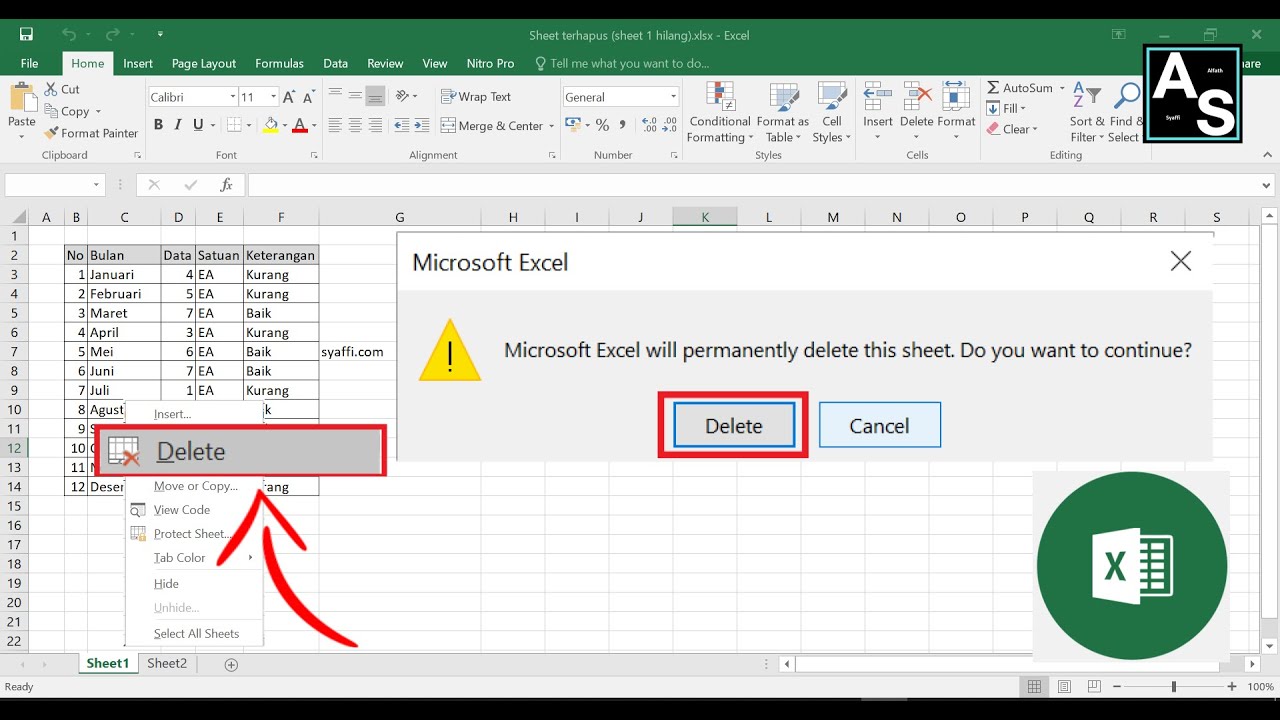This screenshot has height=720, width=1280.
Task: Center cell text horizontally
Action: (x=355, y=126)
